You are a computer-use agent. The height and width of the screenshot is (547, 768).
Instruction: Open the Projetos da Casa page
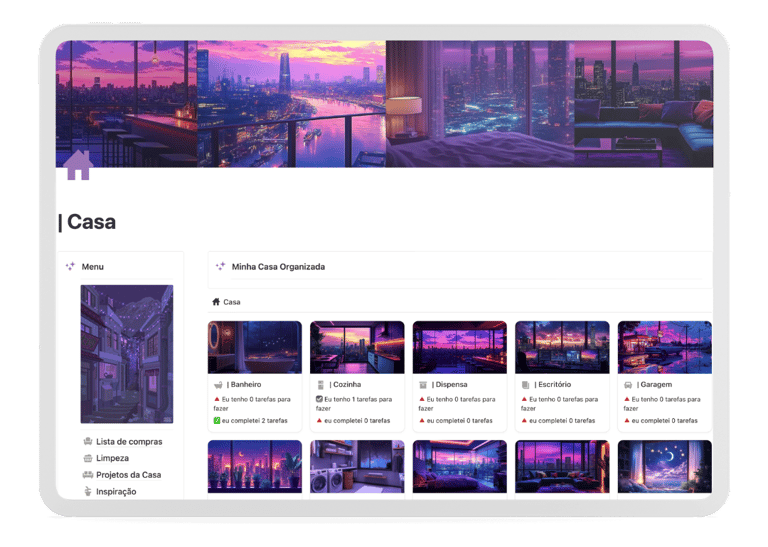coord(128,475)
